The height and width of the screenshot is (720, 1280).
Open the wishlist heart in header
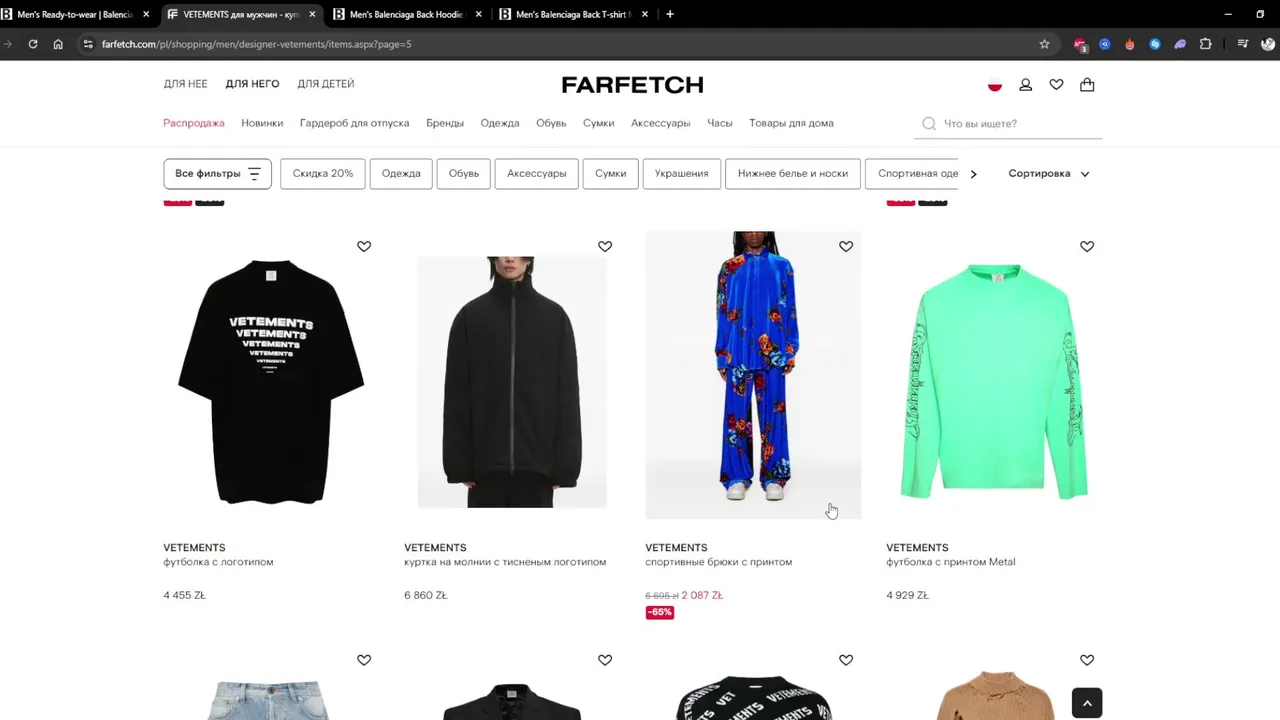[x=1056, y=85]
